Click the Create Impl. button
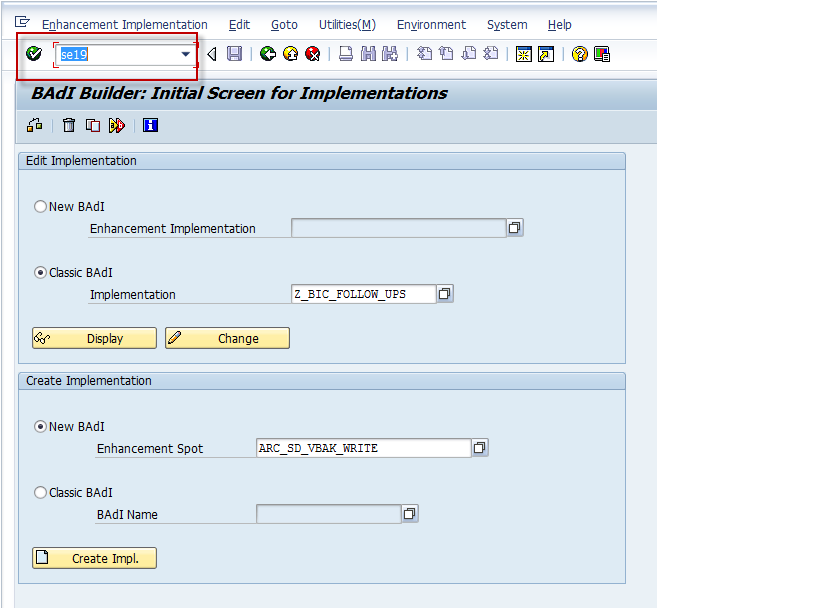The image size is (819, 609). pyautogui.click(x=93, y=558)
